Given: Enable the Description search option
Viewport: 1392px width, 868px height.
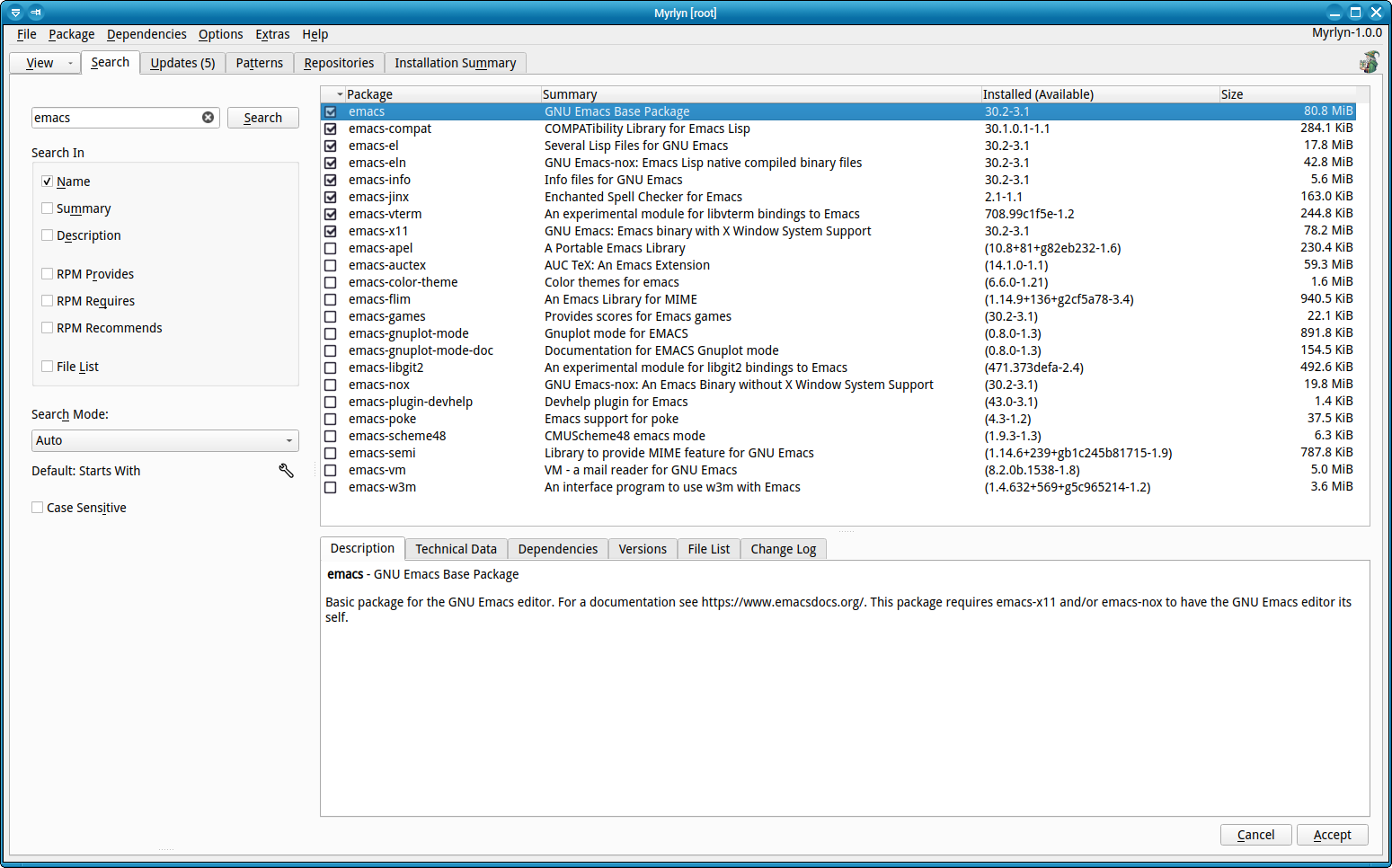Looking at the screenshot, I should pos(47,235).
